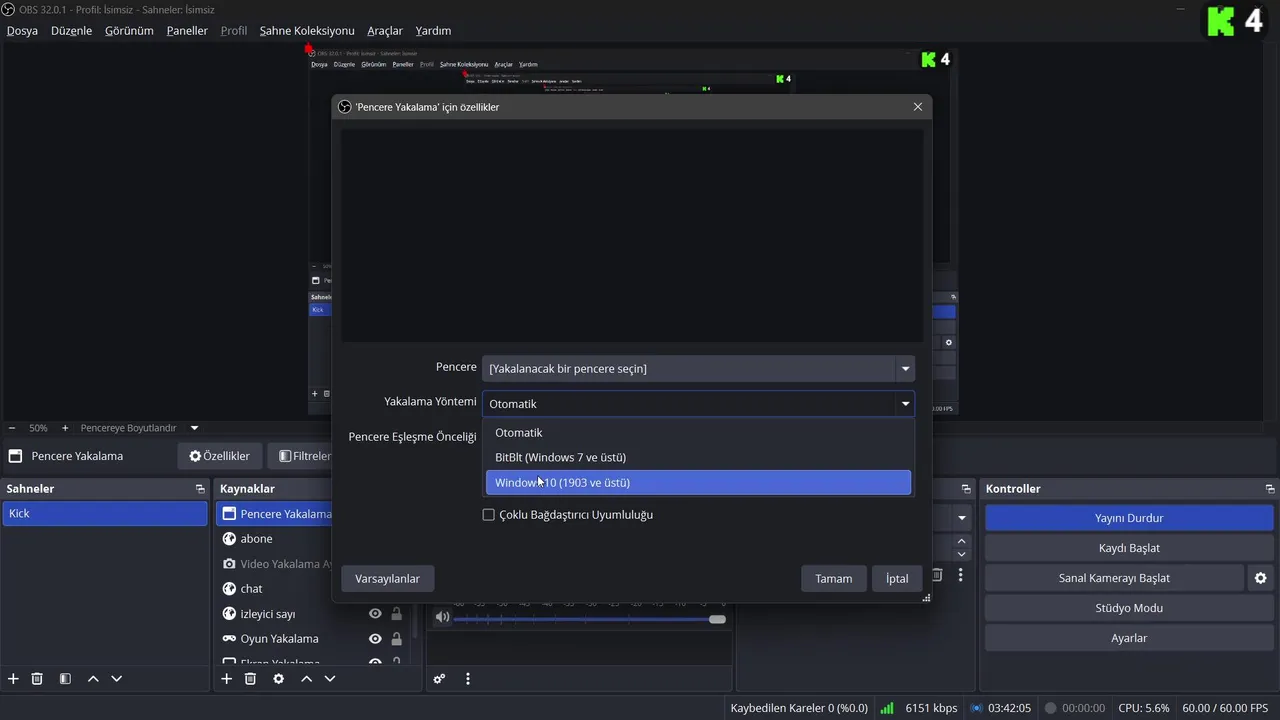Reset with Varsayılanlar button
Image resolution: width=1280 pixels, height=720 pixels.
pos(387,578)
